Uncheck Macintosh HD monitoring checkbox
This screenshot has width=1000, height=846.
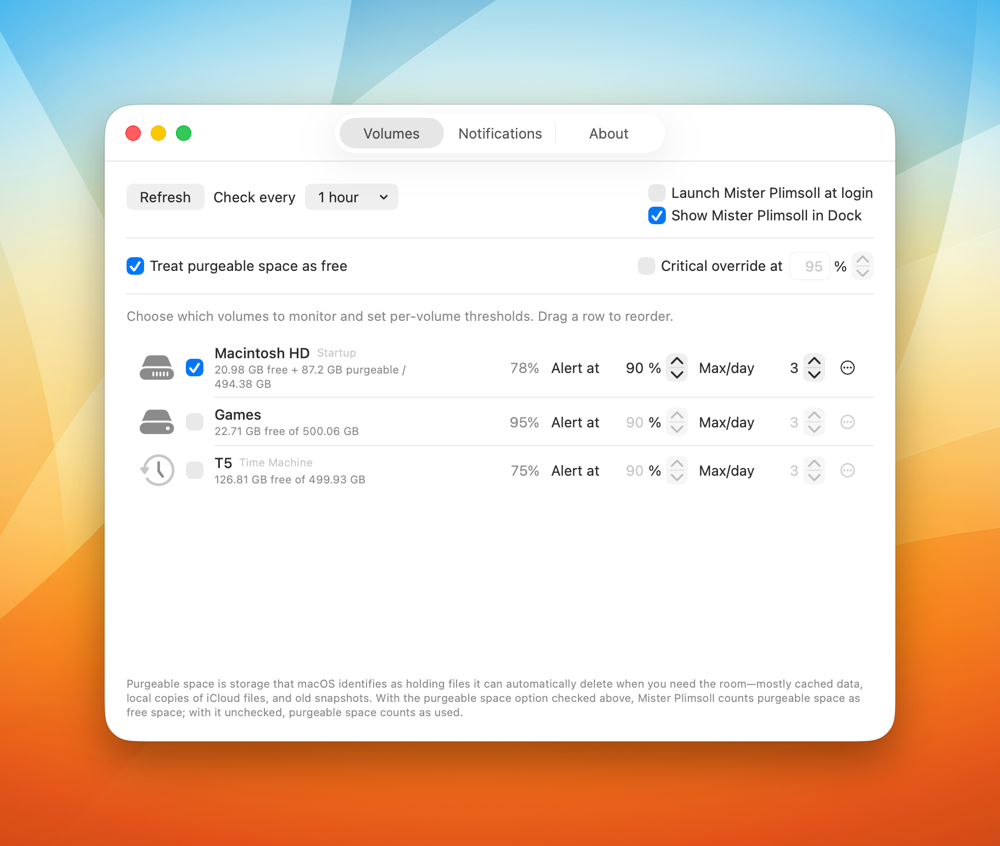pos(195,368)
